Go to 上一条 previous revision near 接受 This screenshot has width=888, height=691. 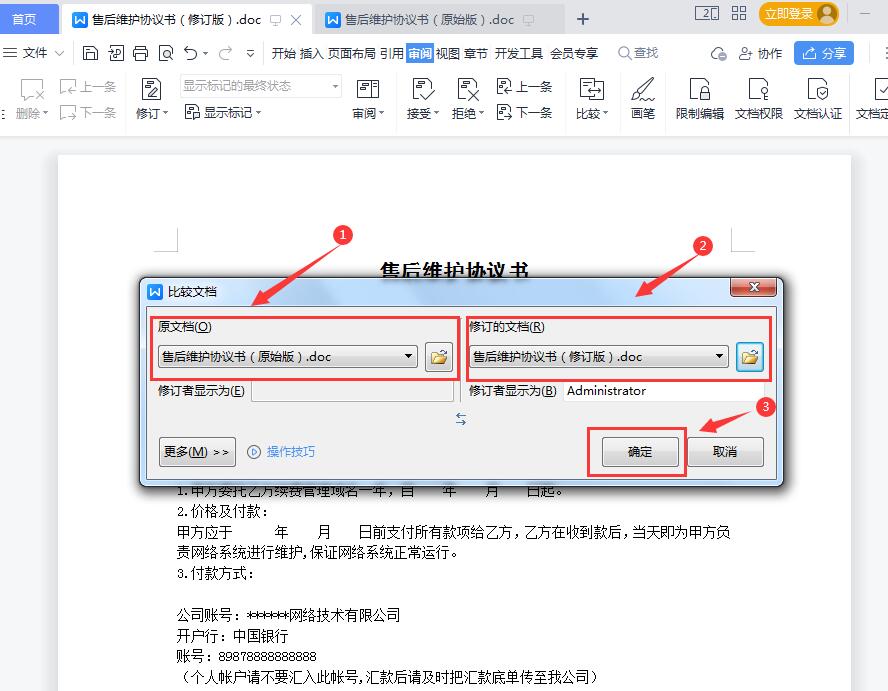(x=524, y=87)
